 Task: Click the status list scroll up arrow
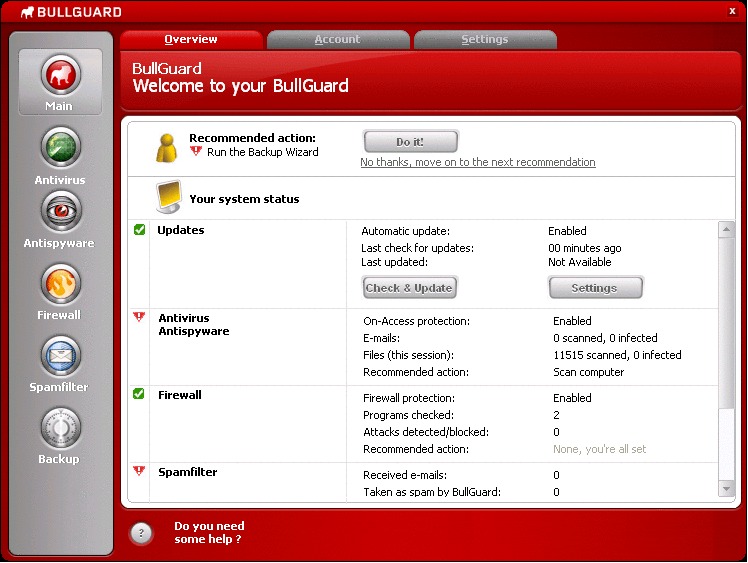pos(726,229)
